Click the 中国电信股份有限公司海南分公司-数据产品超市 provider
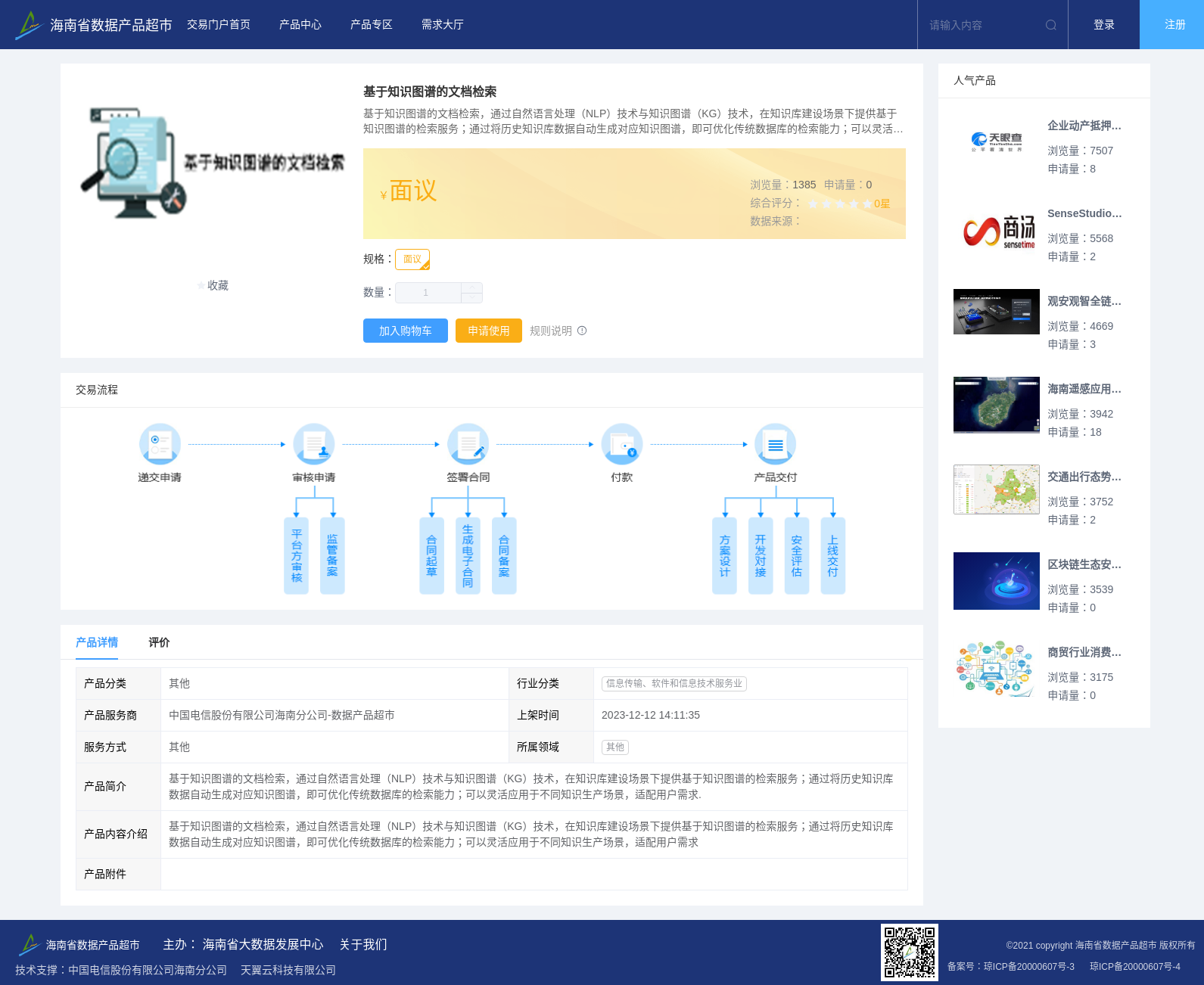Viewport: 1204px width, 985px height. (282, 715)
